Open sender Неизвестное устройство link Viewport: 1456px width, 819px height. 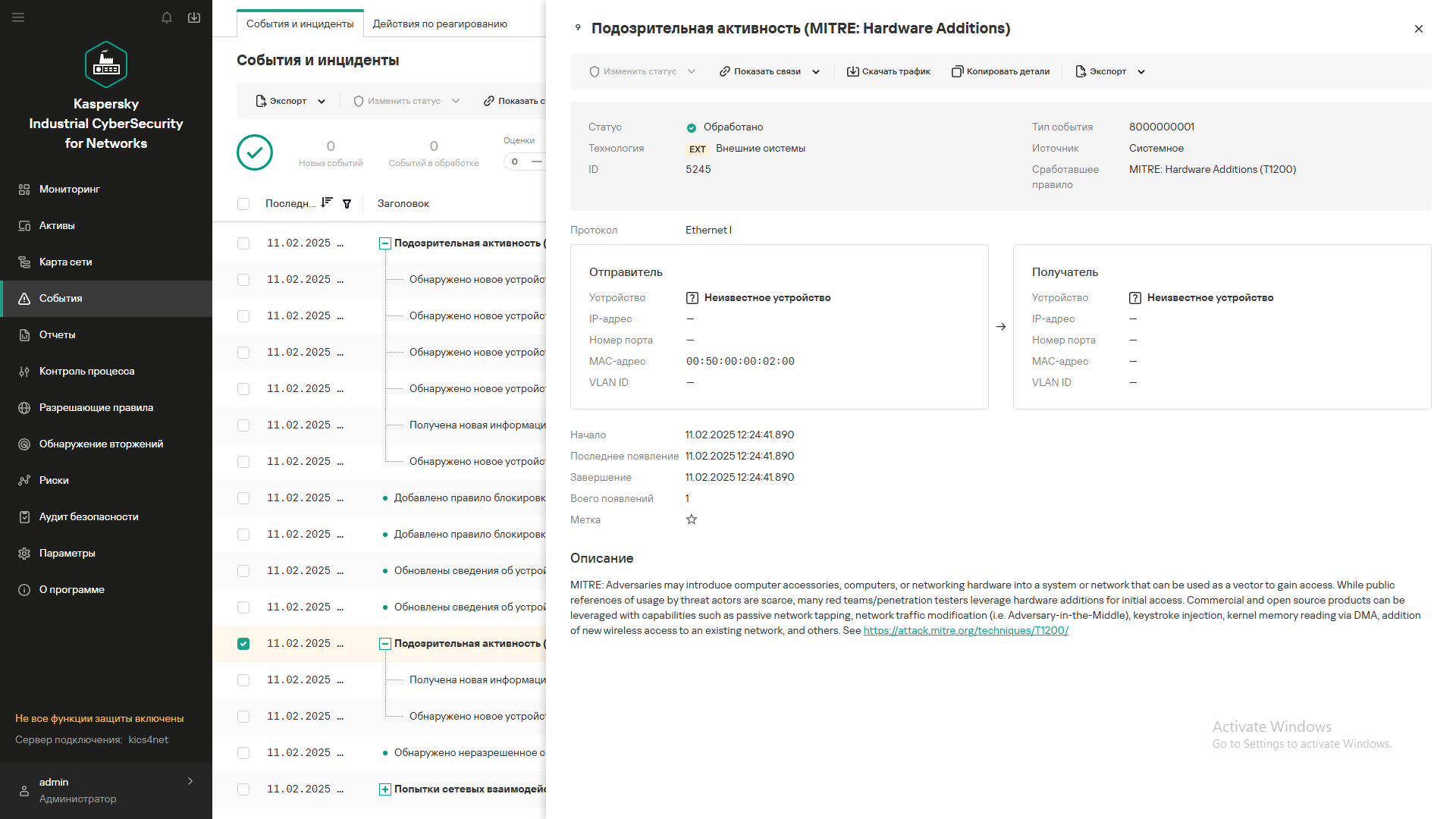[767, 298]
